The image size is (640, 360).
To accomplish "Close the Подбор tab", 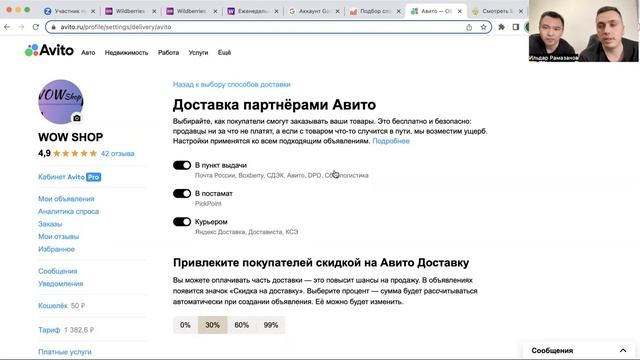I will click(x=399, y=11).
